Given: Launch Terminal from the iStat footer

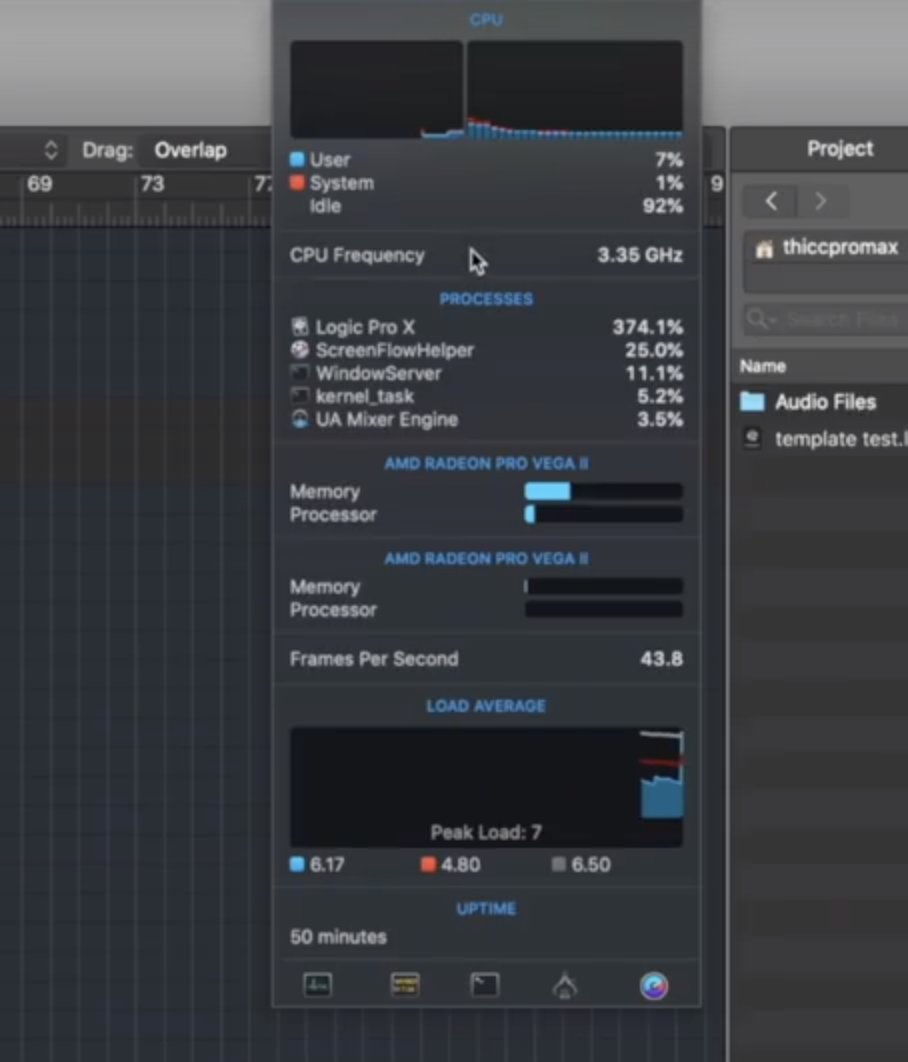Looking at the screenshot, I should (485, 985).
